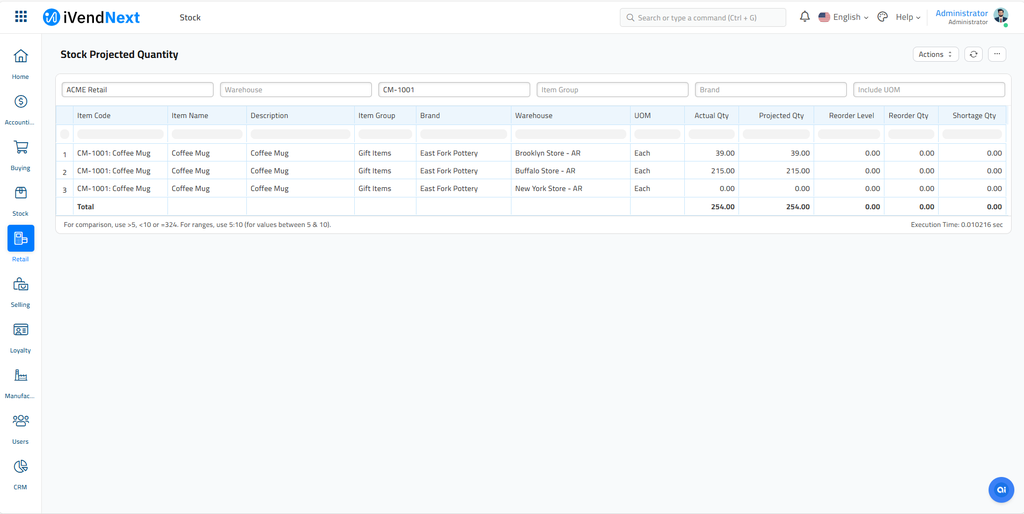Focus the top search command bar
The image size is (1024, 514).
pos(702,17)
